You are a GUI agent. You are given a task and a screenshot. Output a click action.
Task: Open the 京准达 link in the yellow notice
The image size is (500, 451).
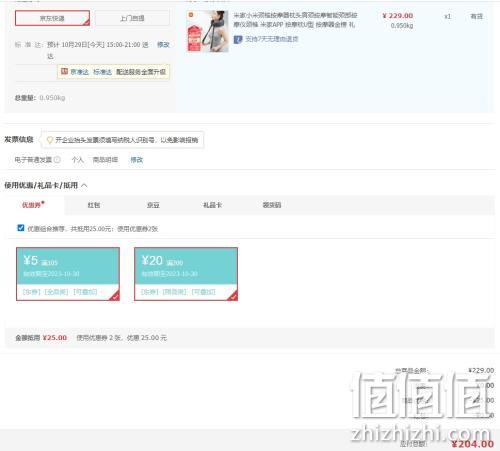coord(79,72)
